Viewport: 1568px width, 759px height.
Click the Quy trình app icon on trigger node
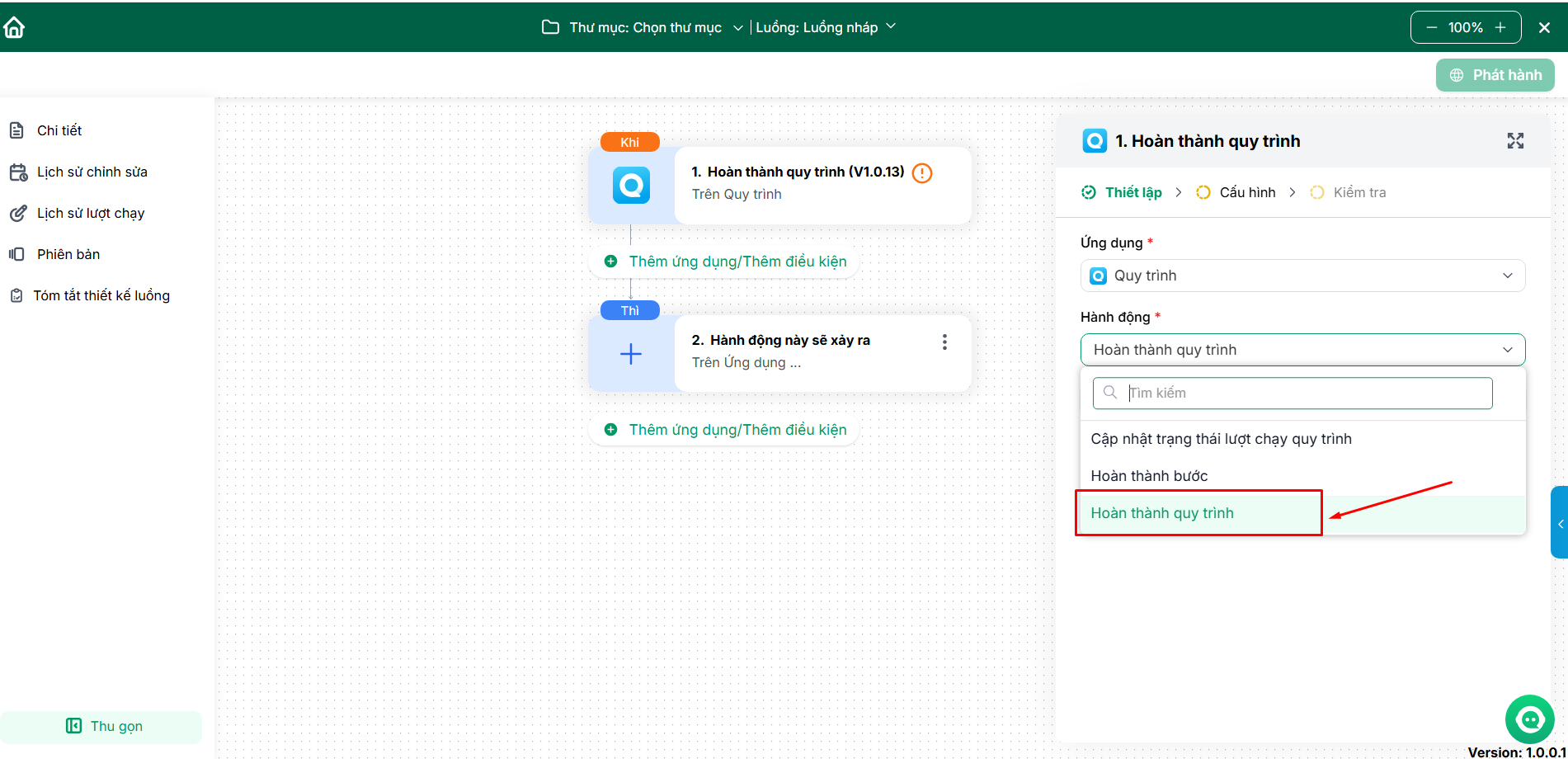pos(632,185)
